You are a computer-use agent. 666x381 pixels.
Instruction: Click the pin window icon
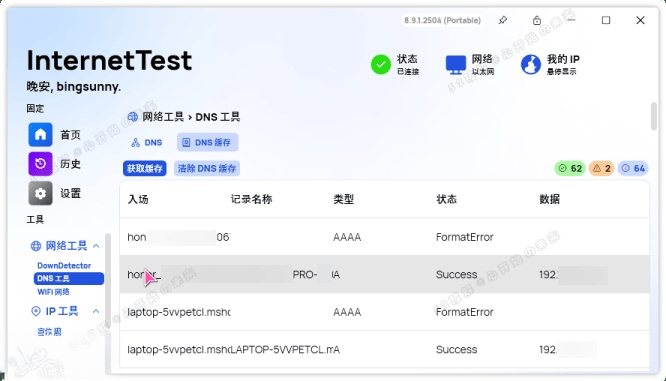503,20
